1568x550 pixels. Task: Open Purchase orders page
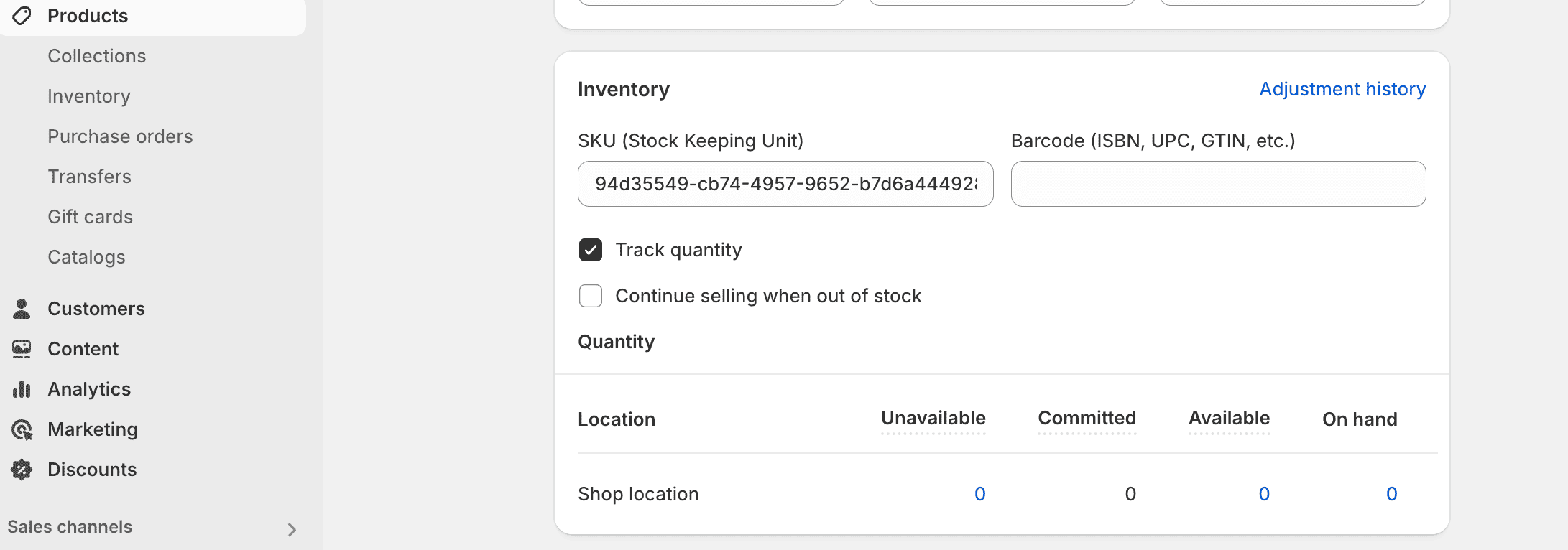120,136
